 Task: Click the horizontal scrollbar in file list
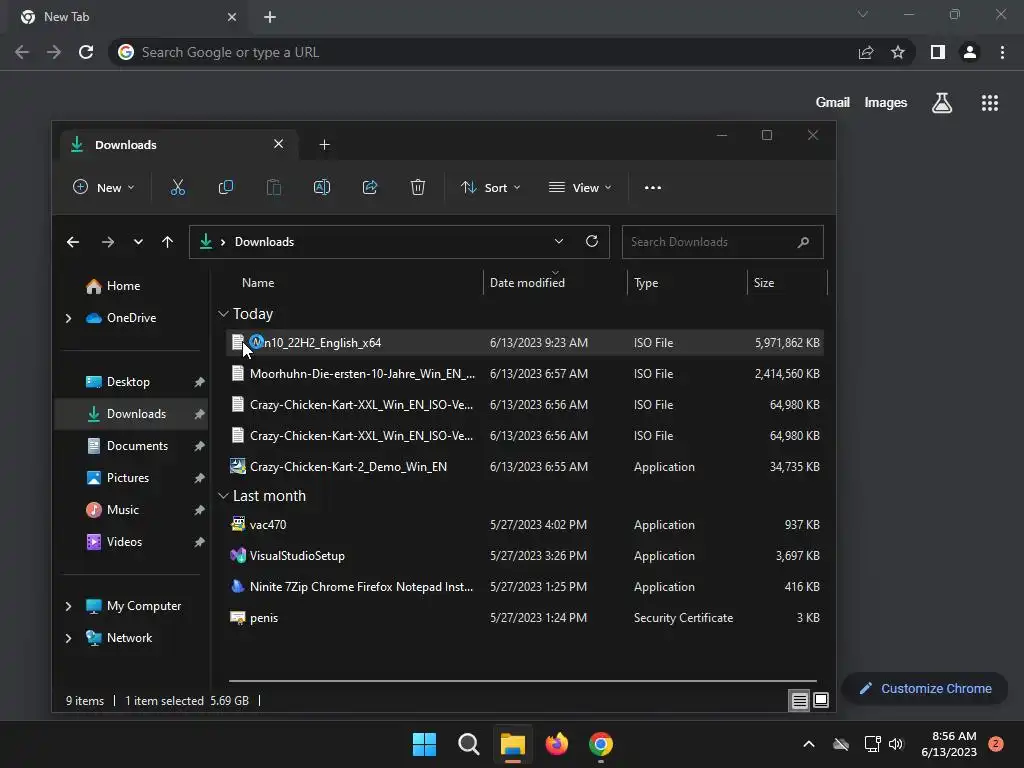coord(522,680)
